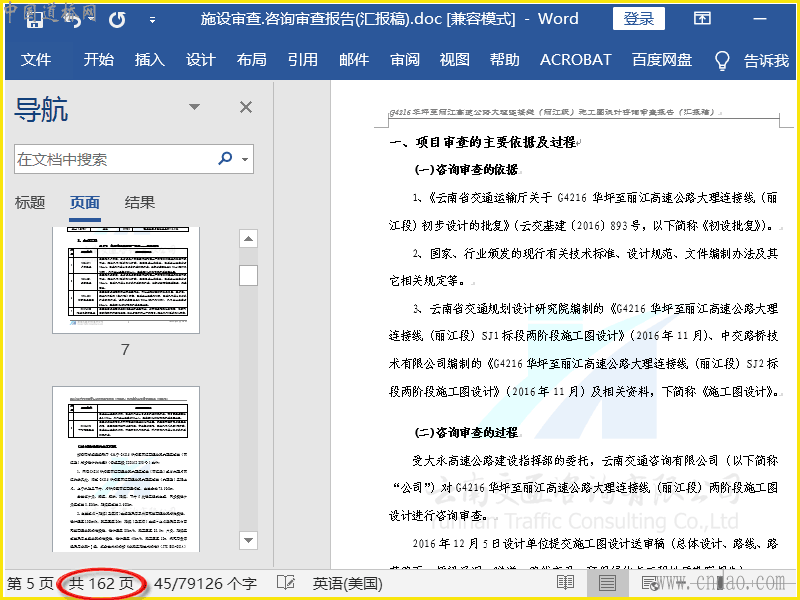Expand search options arrow beside magnifier

(x=245, y=159)
